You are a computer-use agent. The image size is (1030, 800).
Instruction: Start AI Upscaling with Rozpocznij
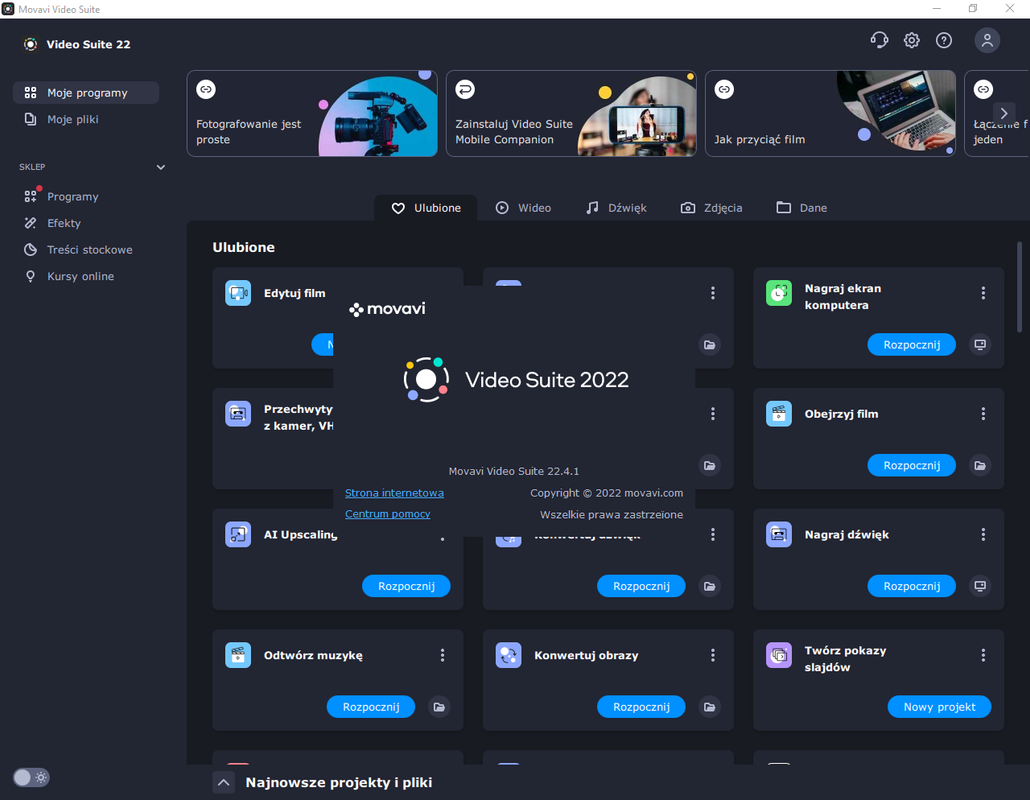[x=406, y=586]
